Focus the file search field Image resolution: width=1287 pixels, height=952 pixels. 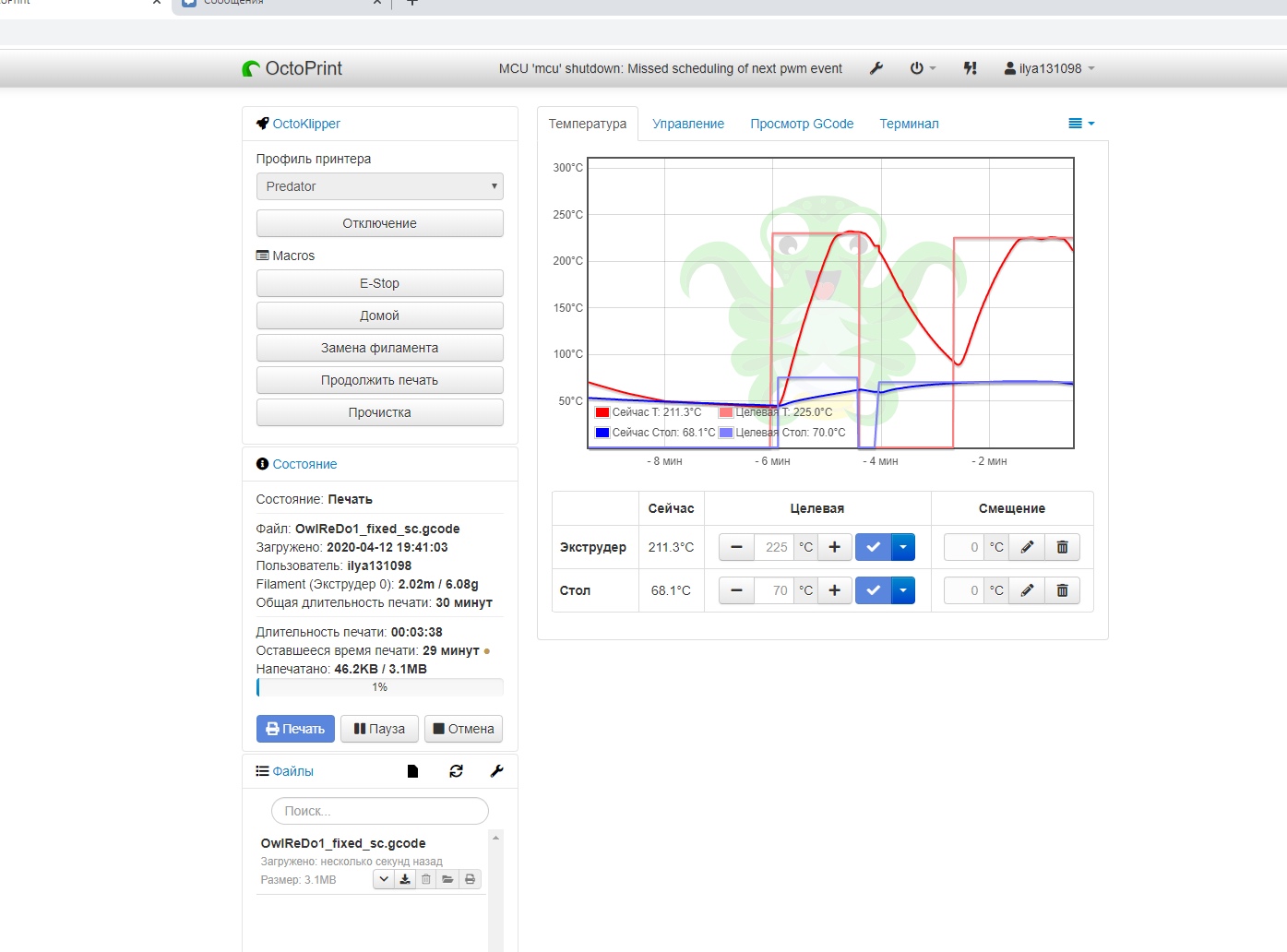379,811
